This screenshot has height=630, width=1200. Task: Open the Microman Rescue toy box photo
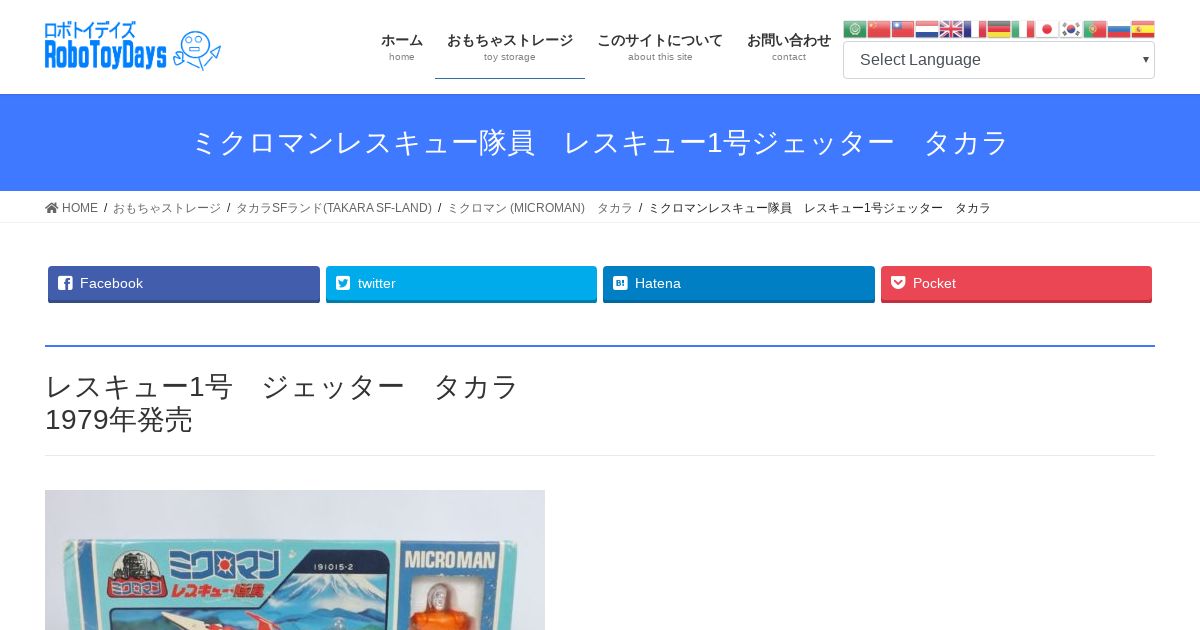tap(295, 560)
